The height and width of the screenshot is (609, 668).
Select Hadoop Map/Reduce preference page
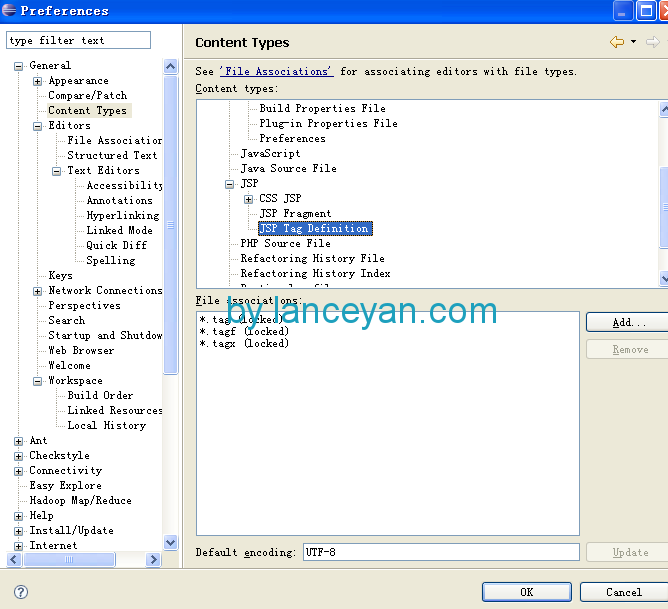coord(80,500)
